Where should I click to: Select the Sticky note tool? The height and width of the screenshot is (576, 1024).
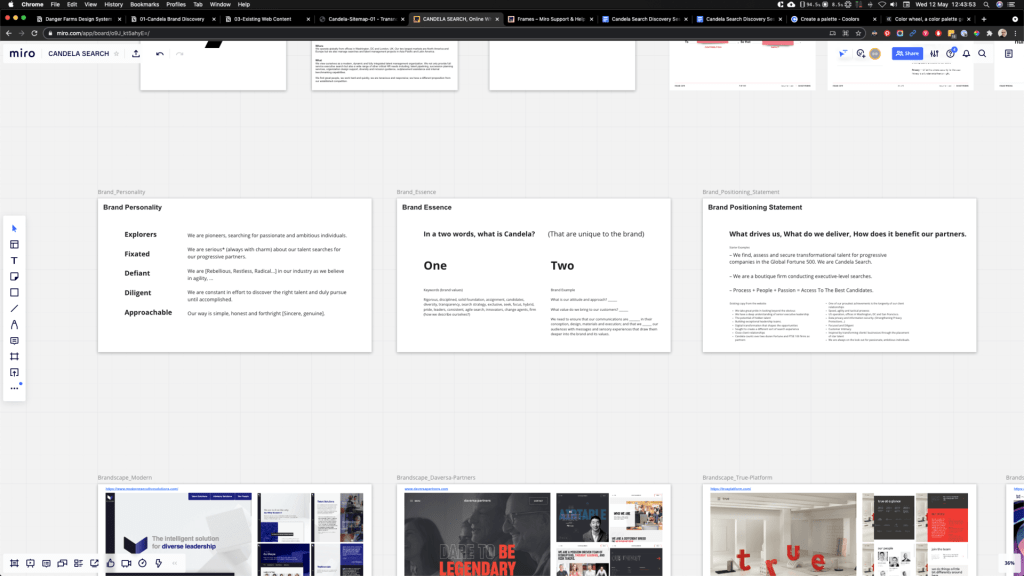[x=14, y=276]
